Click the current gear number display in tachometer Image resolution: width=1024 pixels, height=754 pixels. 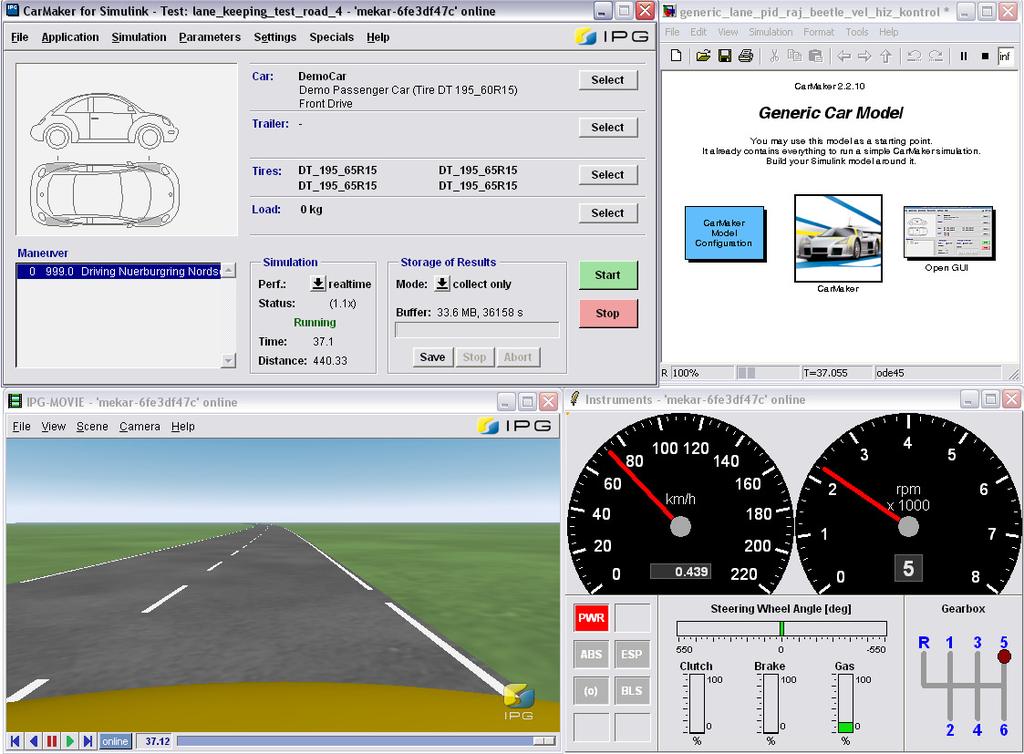(x=908, y=568)
